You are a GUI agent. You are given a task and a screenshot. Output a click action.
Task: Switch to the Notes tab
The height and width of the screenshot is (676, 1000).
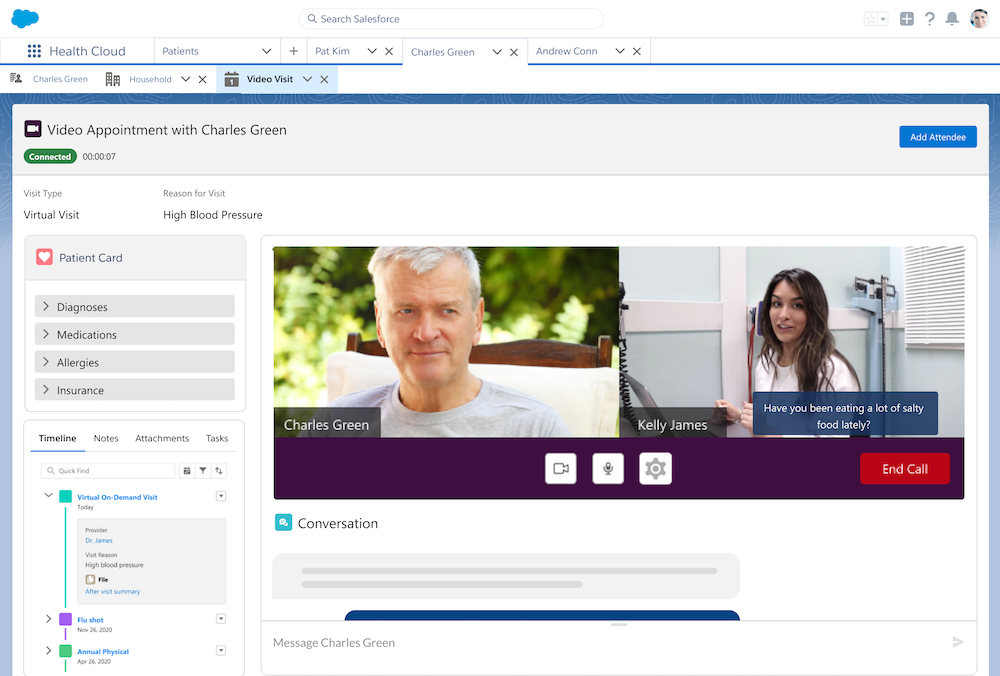(x=106, y=438)
